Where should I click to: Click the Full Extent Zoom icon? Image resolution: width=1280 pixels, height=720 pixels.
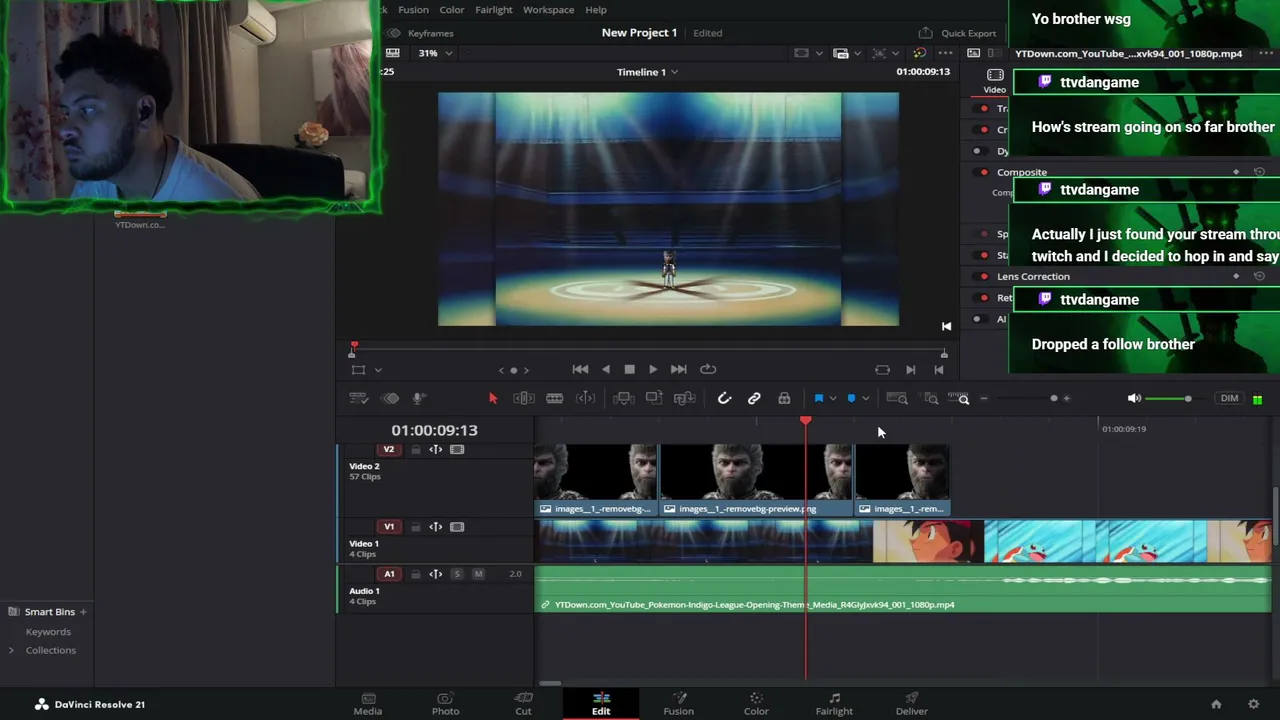(897, 398)
